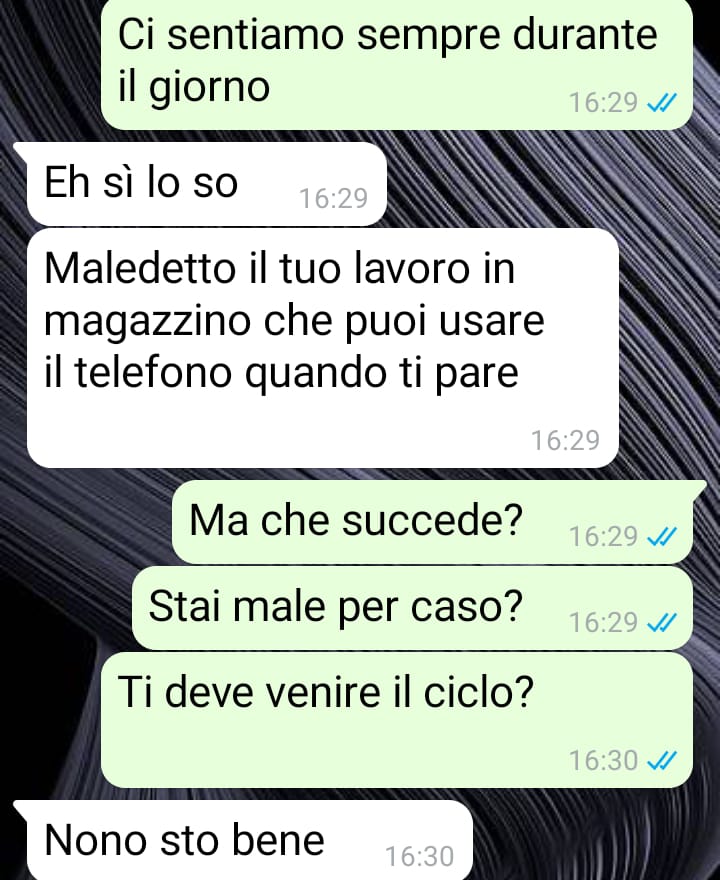
Task: Click blue ticks on 'Ti deve venire il ciclo?'
Action: 662,761
